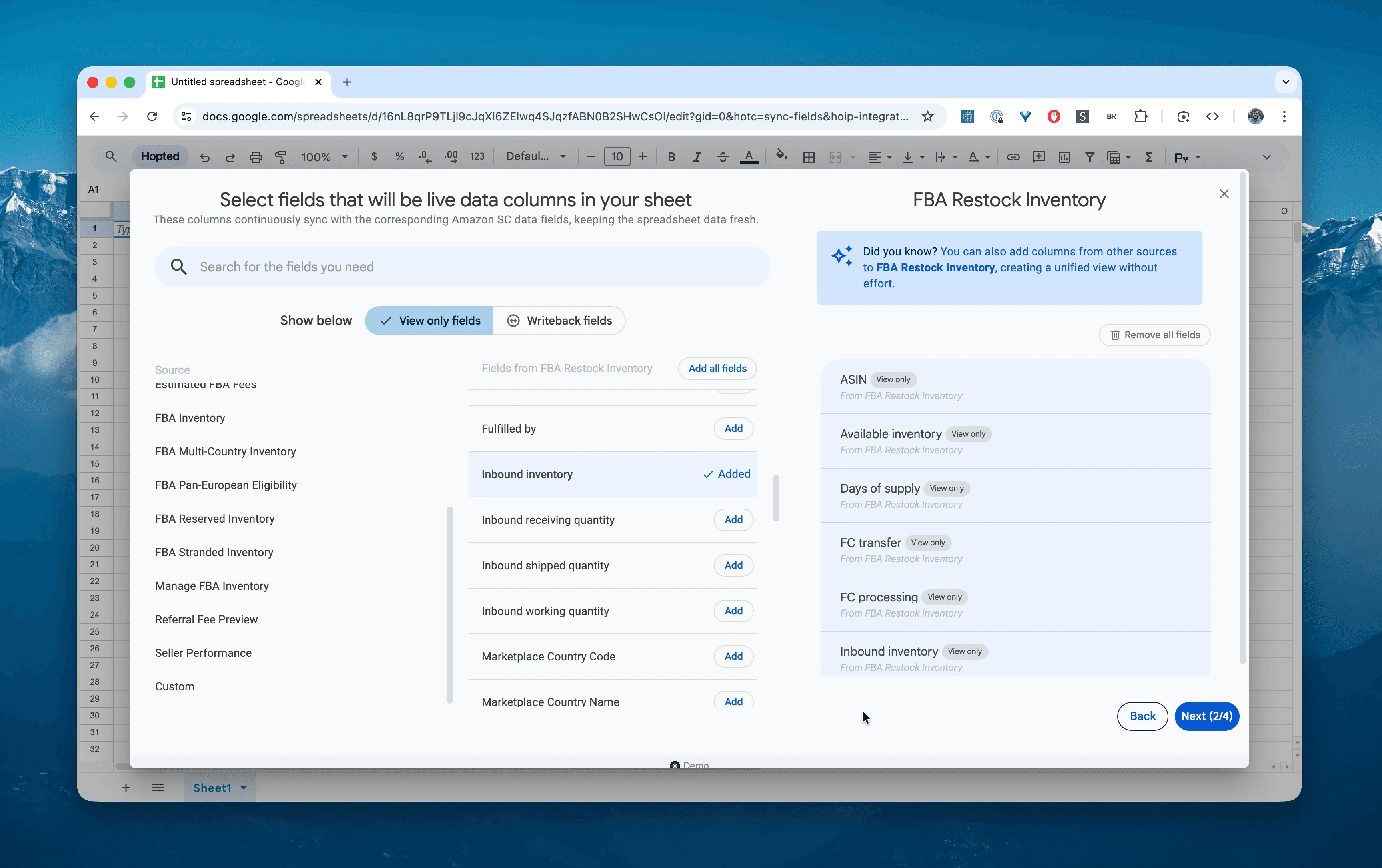
Task: Open the Hopted menu button
Action: pyautogui.click(x=160, y=156)
